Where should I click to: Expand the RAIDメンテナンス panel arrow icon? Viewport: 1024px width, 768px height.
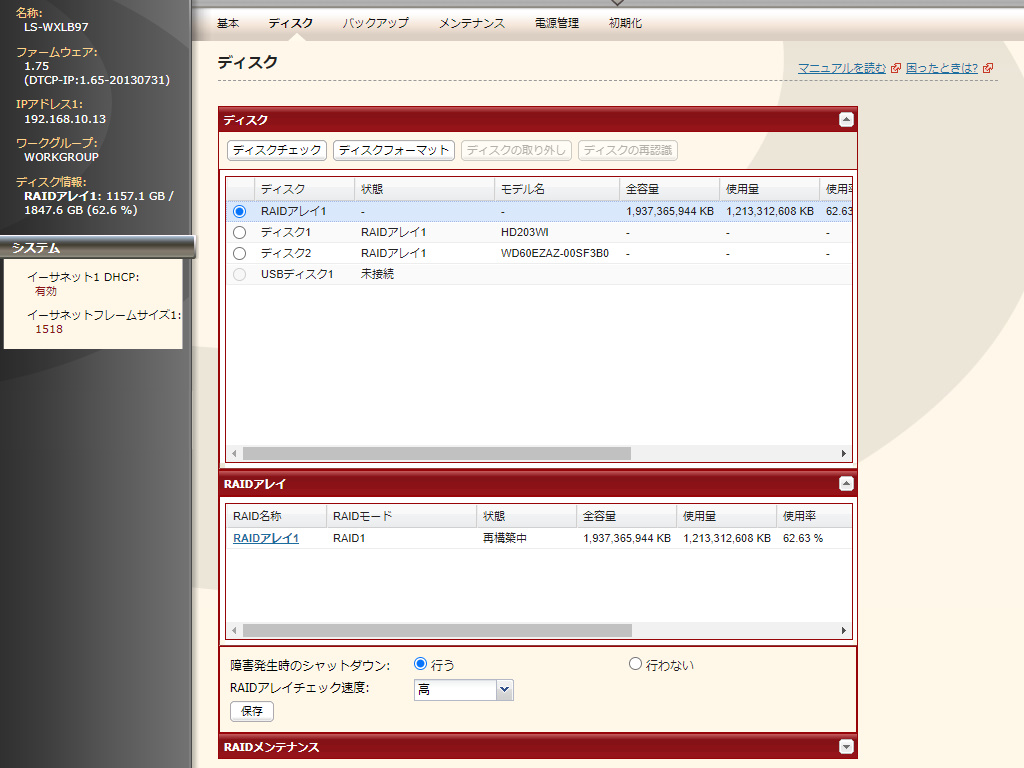pyautogui.click(x=846, y=747)
